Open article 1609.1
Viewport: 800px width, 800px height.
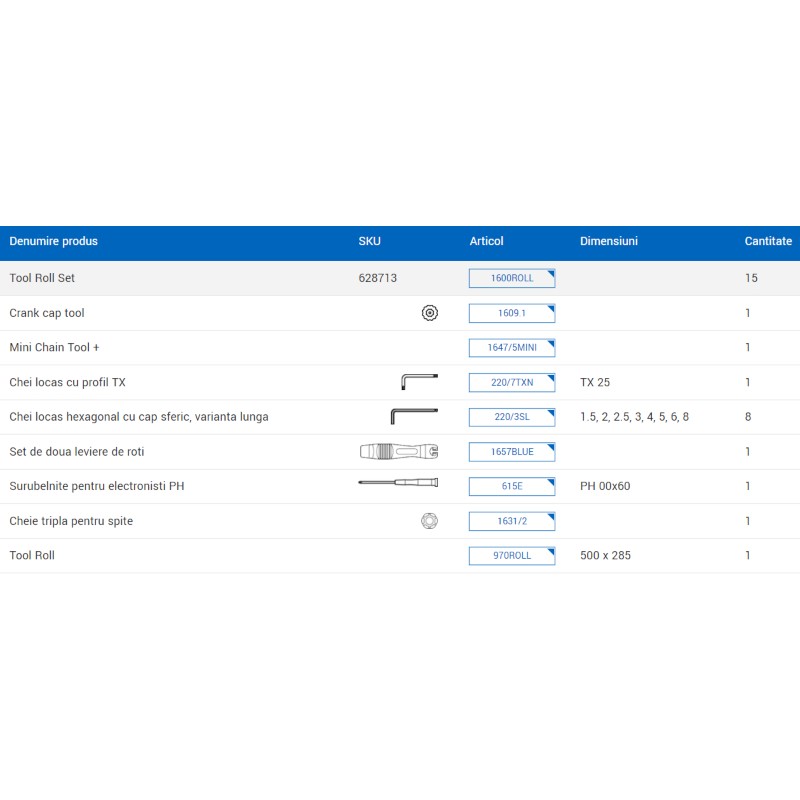pyautogui.click(x=512, y=313)
